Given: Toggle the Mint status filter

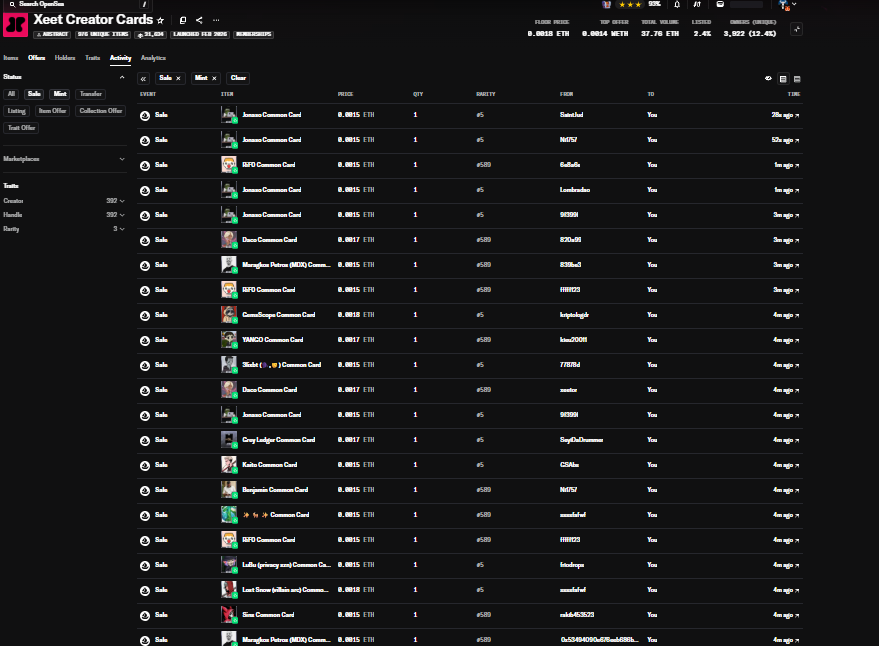Looking at the screenshot, I should 60,94.
